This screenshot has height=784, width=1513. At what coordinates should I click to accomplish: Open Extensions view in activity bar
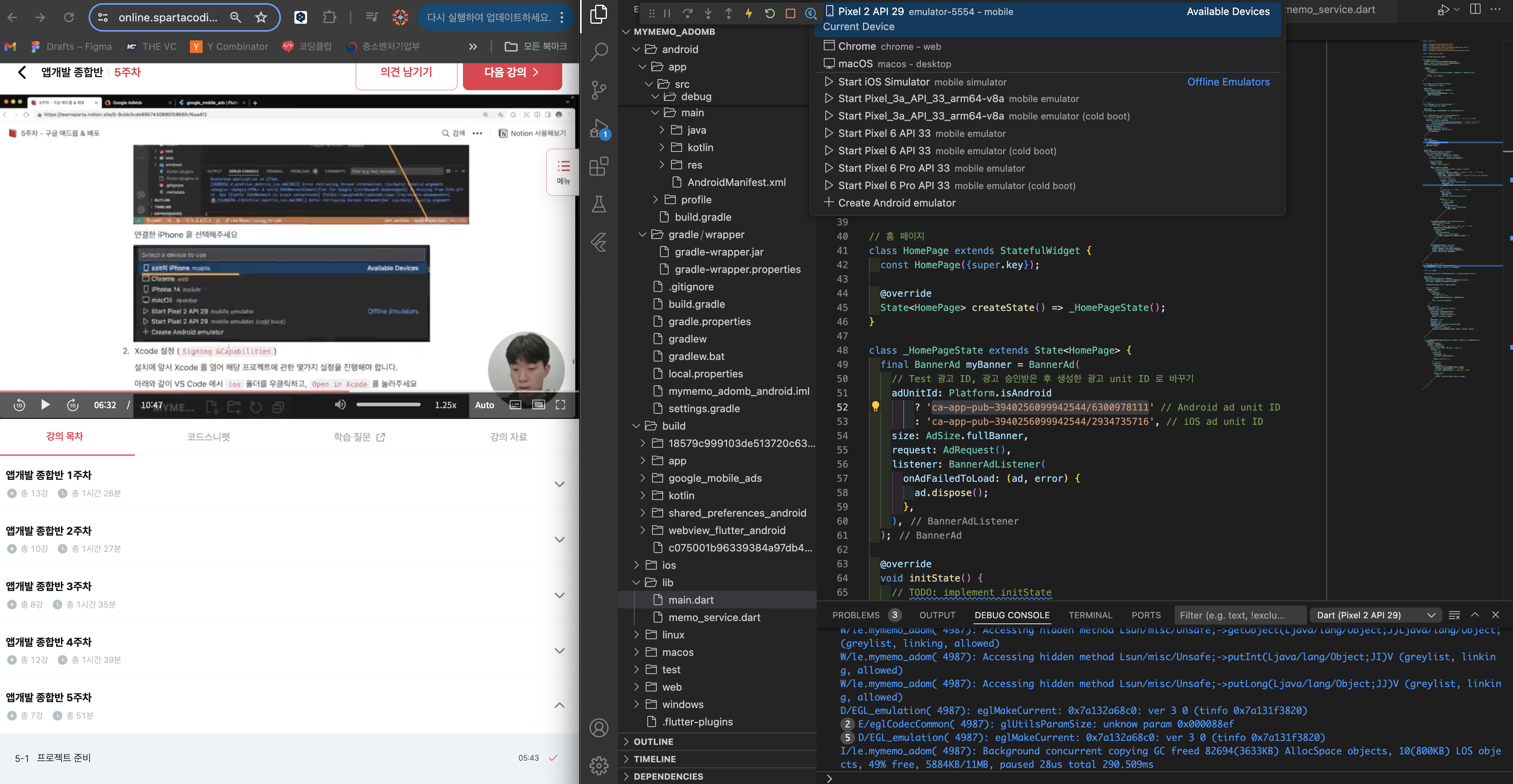point(599,166)
